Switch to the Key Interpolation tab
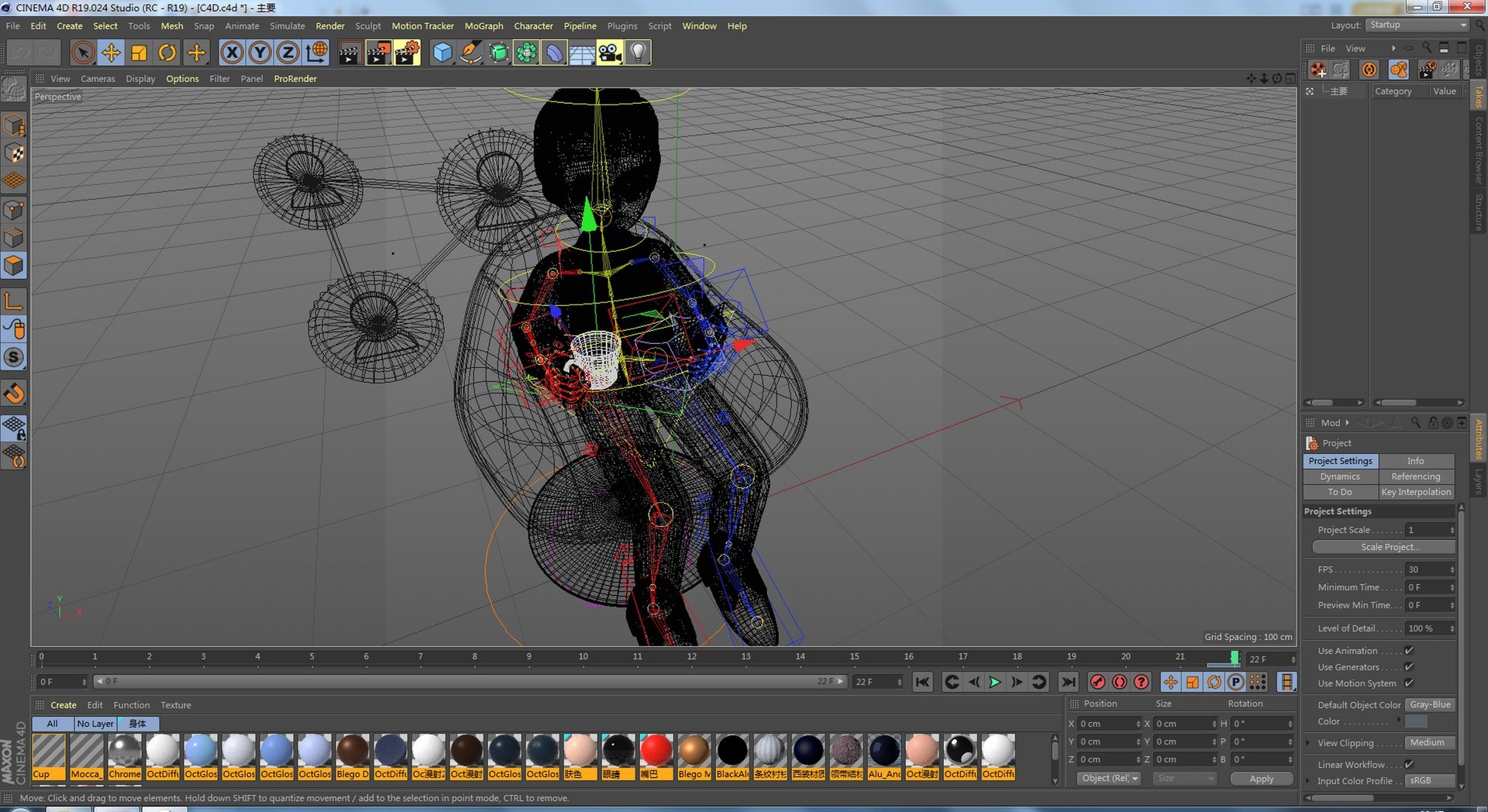Screen dimensions: 1488x812 pos(1416,492)
